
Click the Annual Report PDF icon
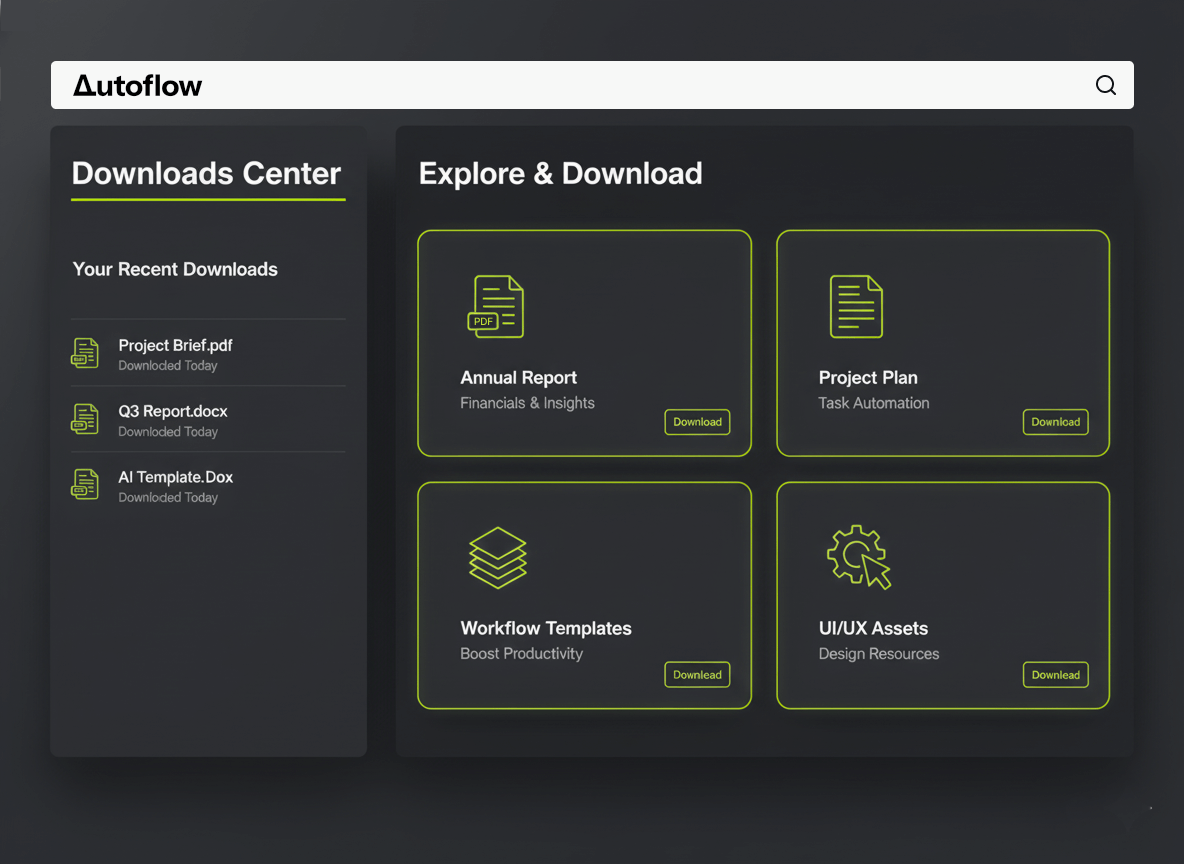tap(496, 306)
